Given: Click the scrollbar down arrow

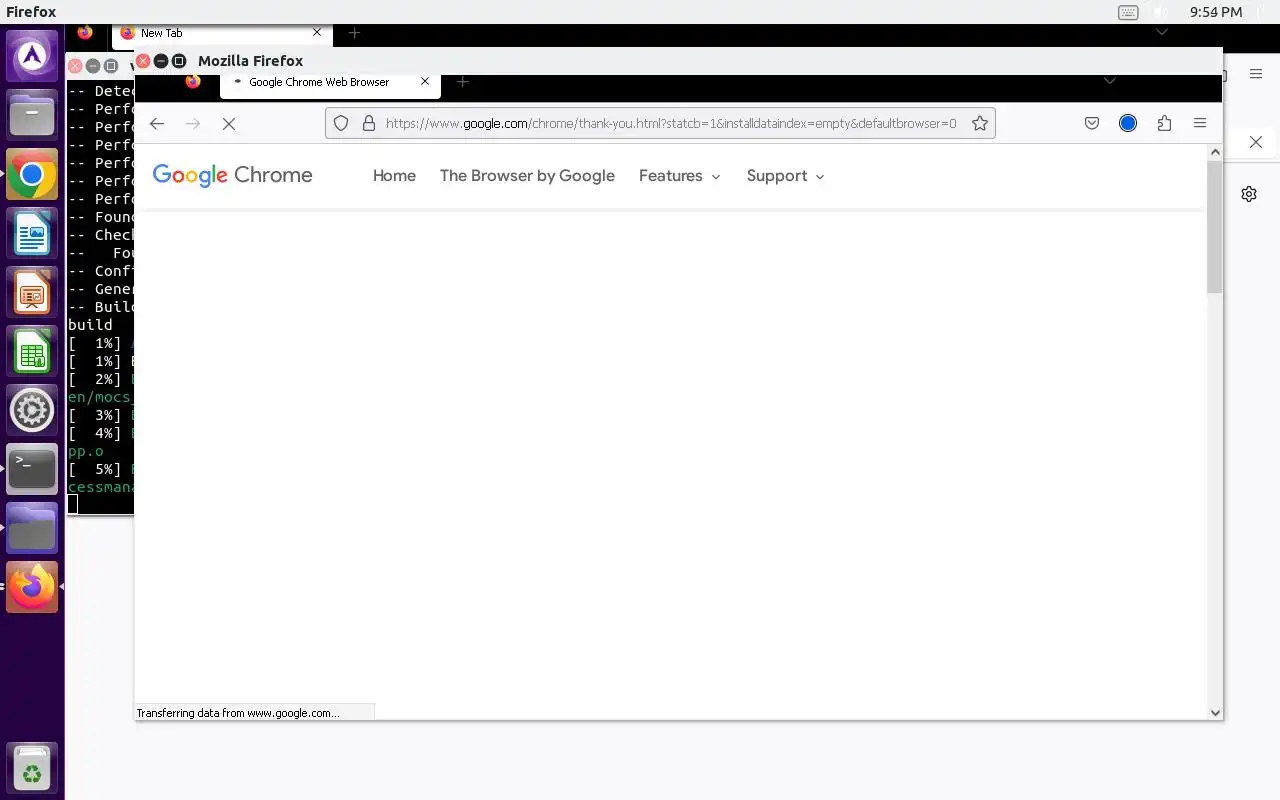Looking at the screenshot, I should (1215, 712).
